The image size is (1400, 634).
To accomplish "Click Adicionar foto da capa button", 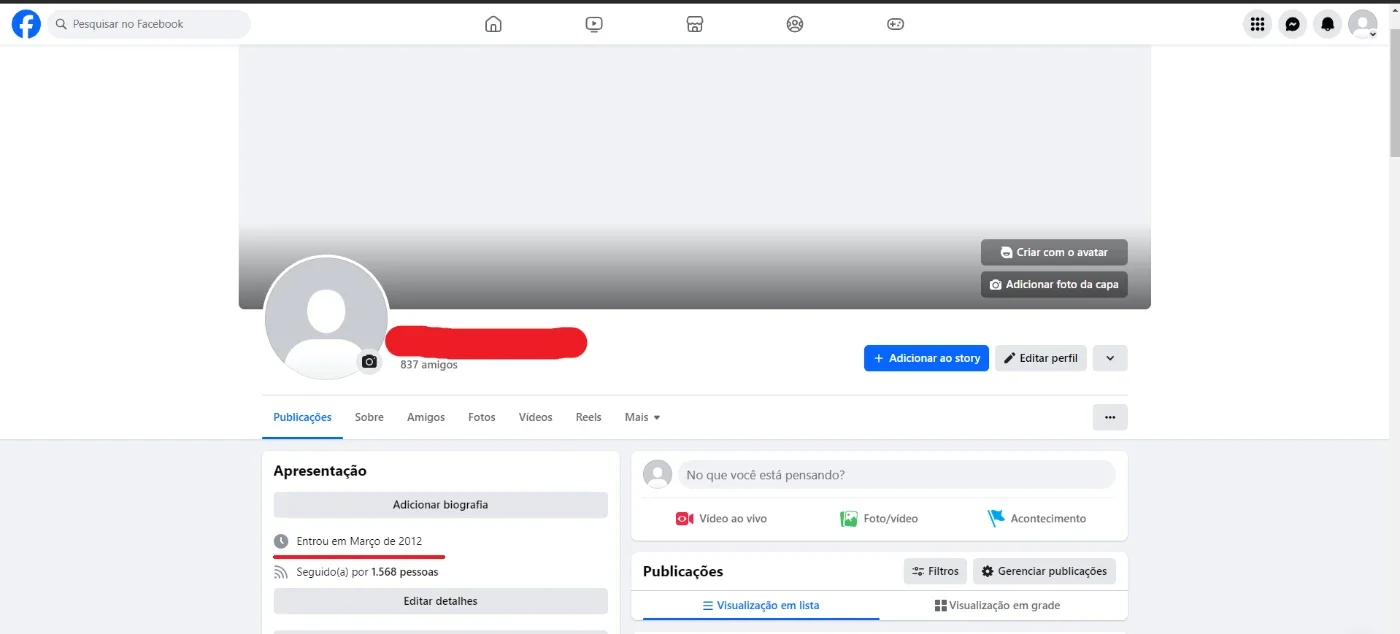I will click(x=1054, y=284).
